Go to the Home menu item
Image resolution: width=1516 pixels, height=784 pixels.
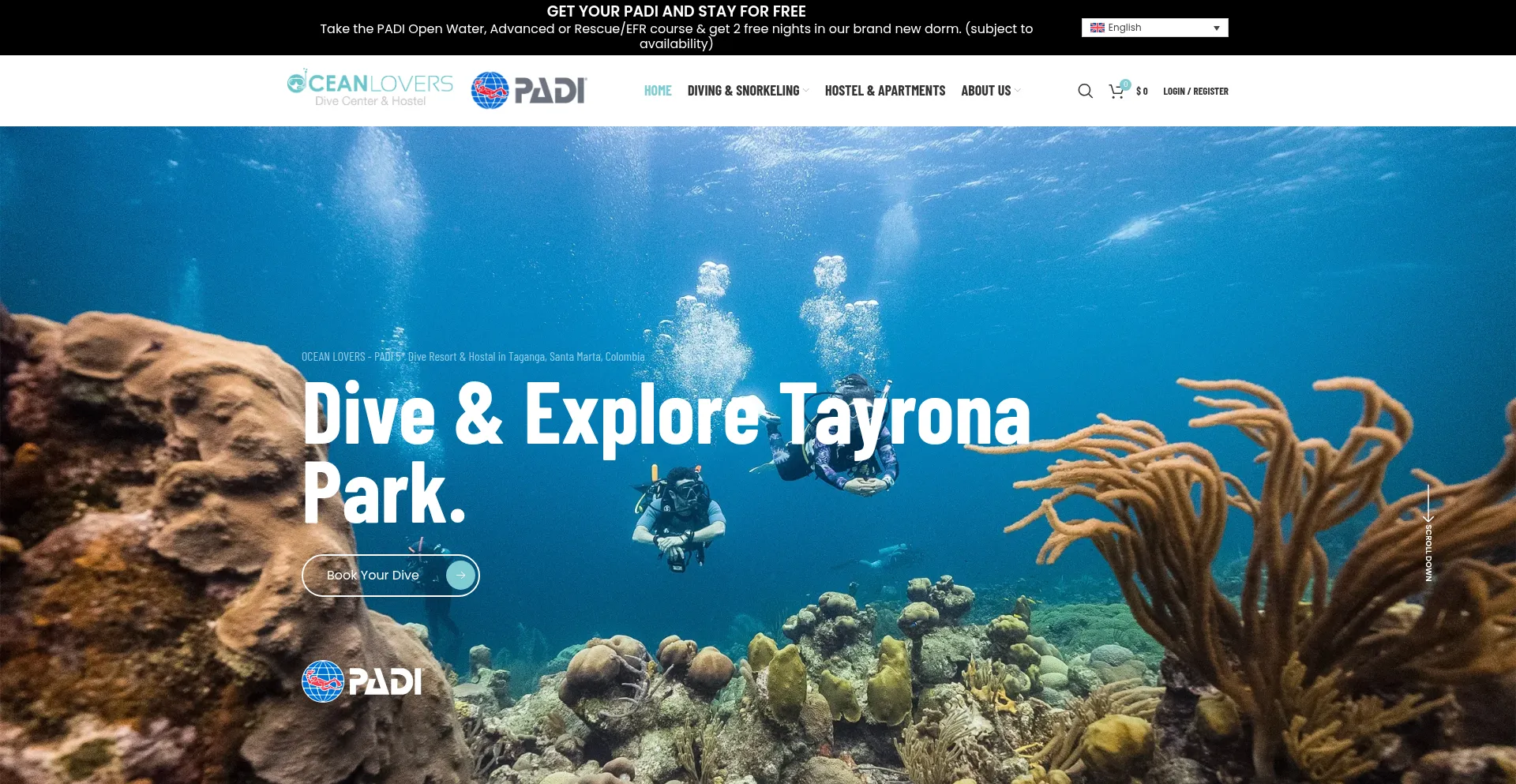[x=658, y=91]
